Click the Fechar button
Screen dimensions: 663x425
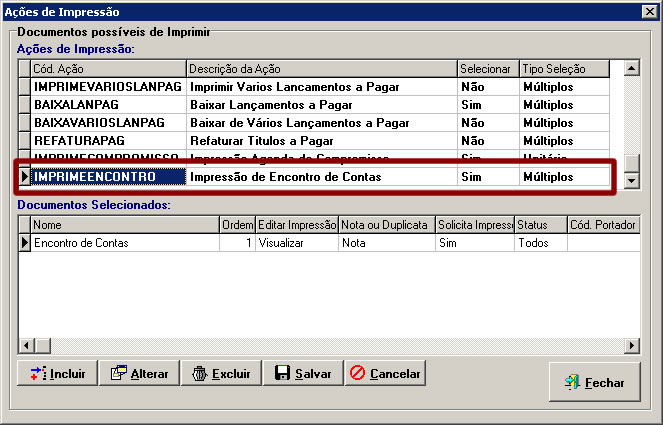tap(594, 382)
